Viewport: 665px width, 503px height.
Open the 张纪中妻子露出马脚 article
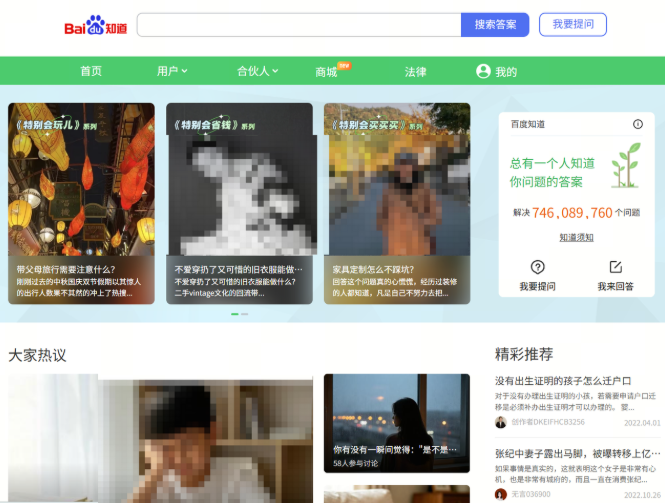tap(578, 454)
